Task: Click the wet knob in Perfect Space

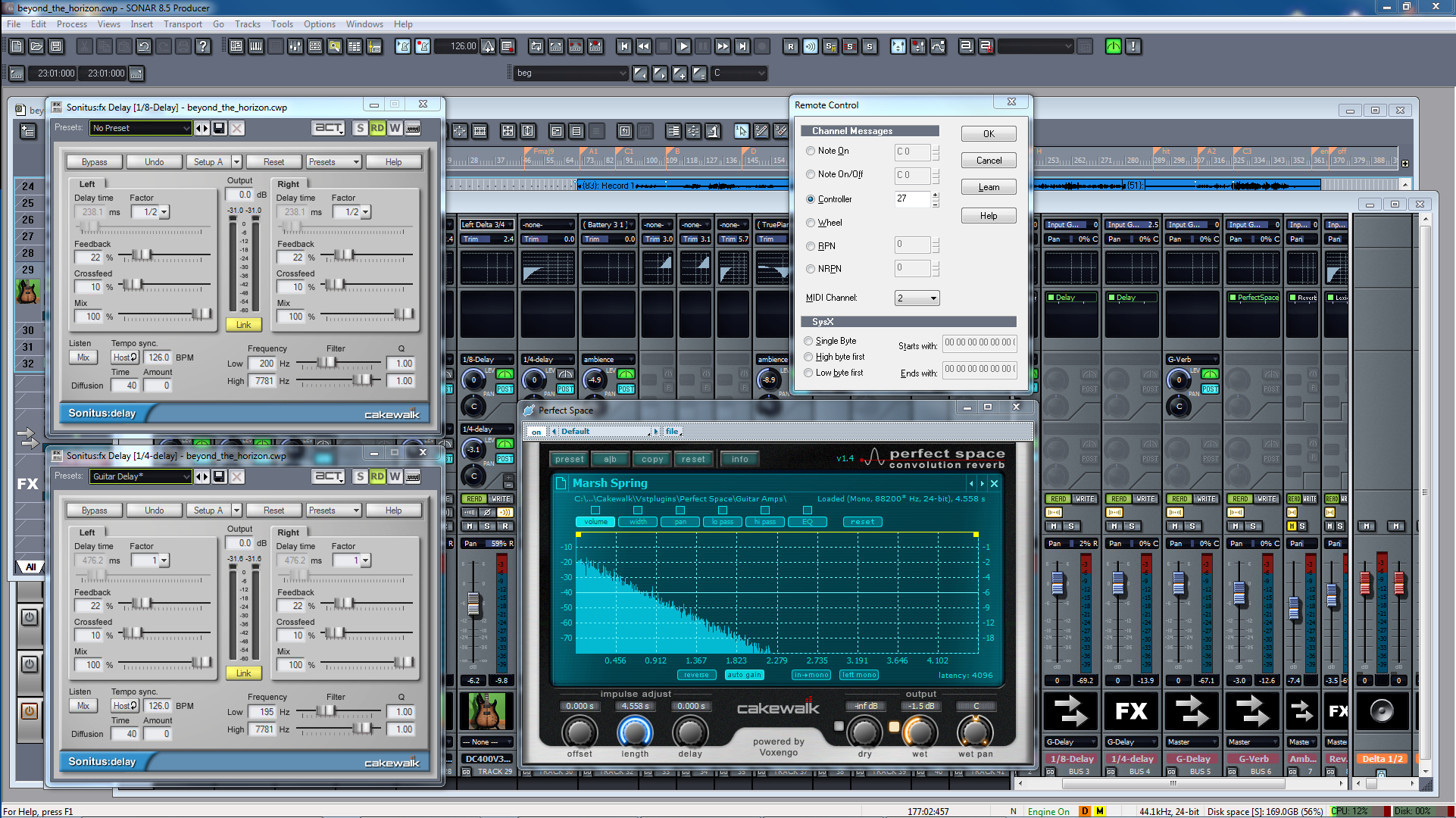Action: [x=920, y=731]
